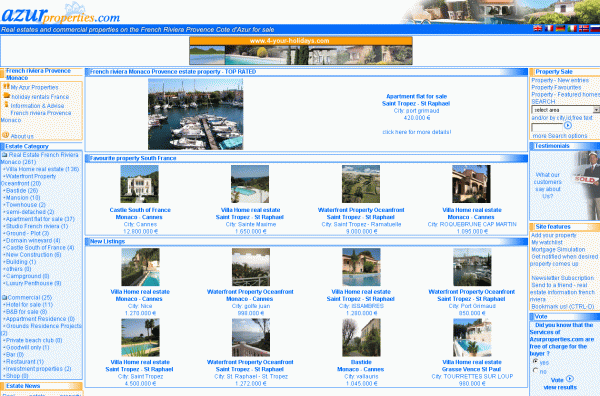The height and width of the screenshot is (396, 600).
Task: Click the Real Estate French Riviera folder icon
Action: tap(5, 155)
